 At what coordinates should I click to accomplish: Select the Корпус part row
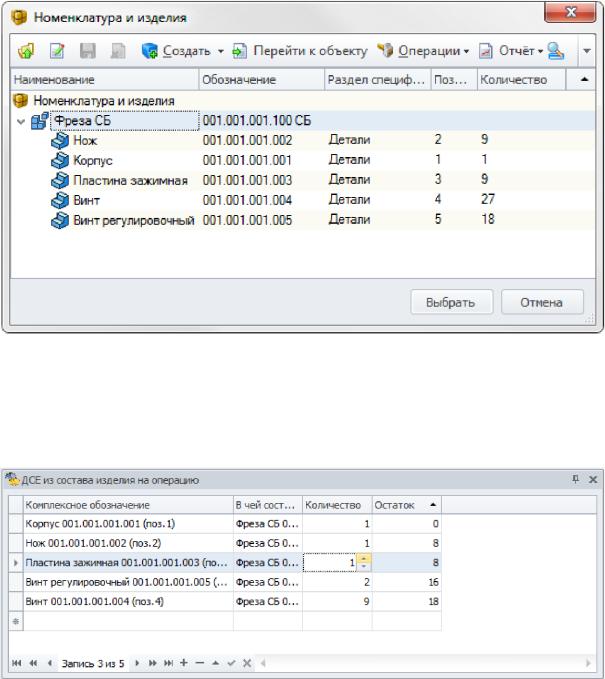pyautogui.click(x=302, y=160)
